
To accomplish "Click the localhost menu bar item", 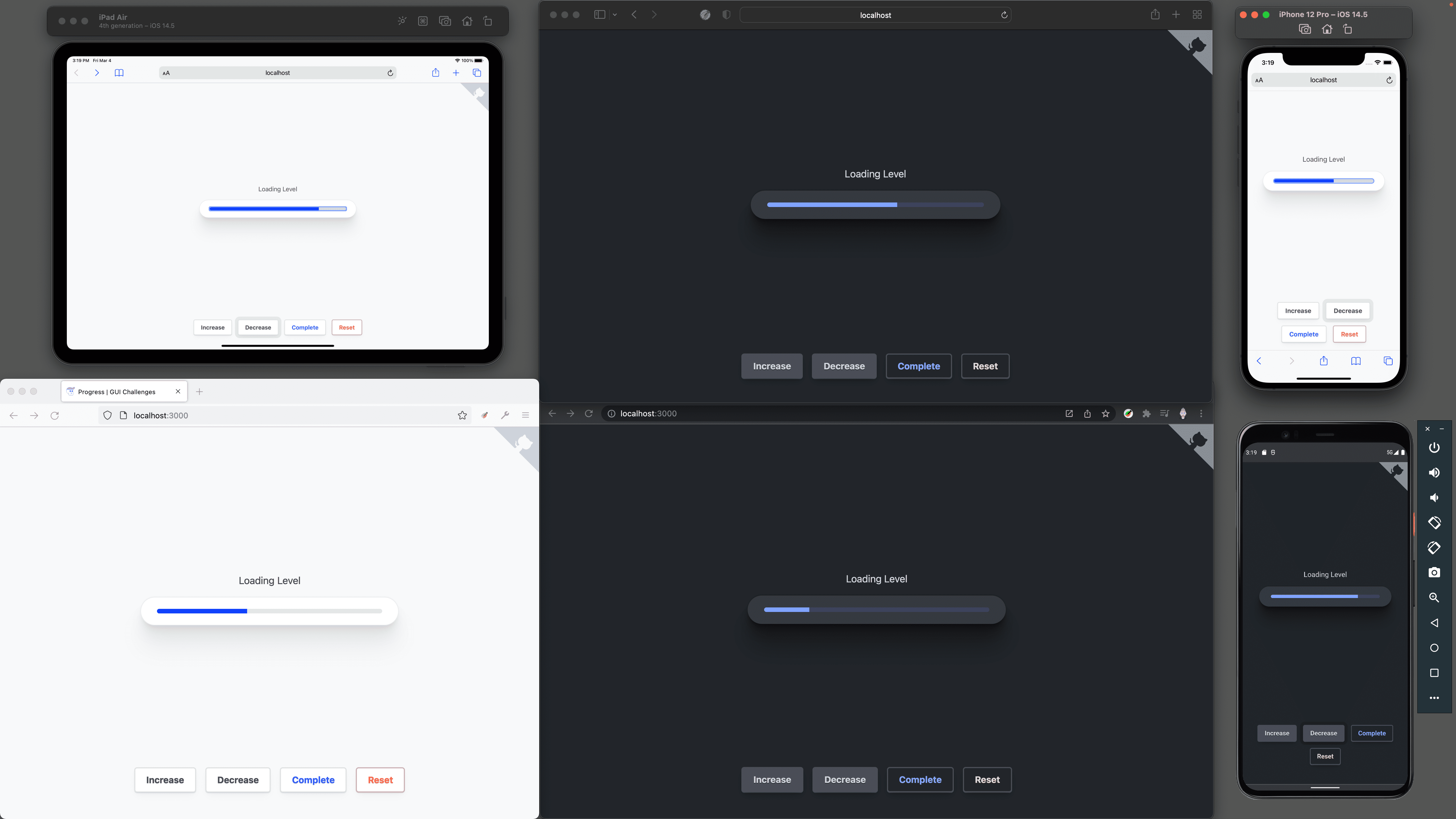I will coord(875,14).
